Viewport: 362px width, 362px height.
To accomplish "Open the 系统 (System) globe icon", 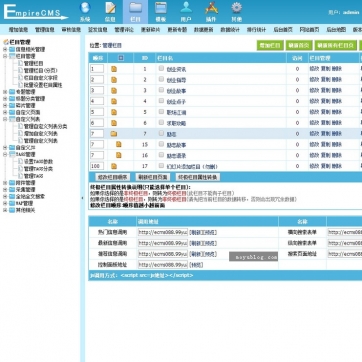I will [x=85, y=8].
